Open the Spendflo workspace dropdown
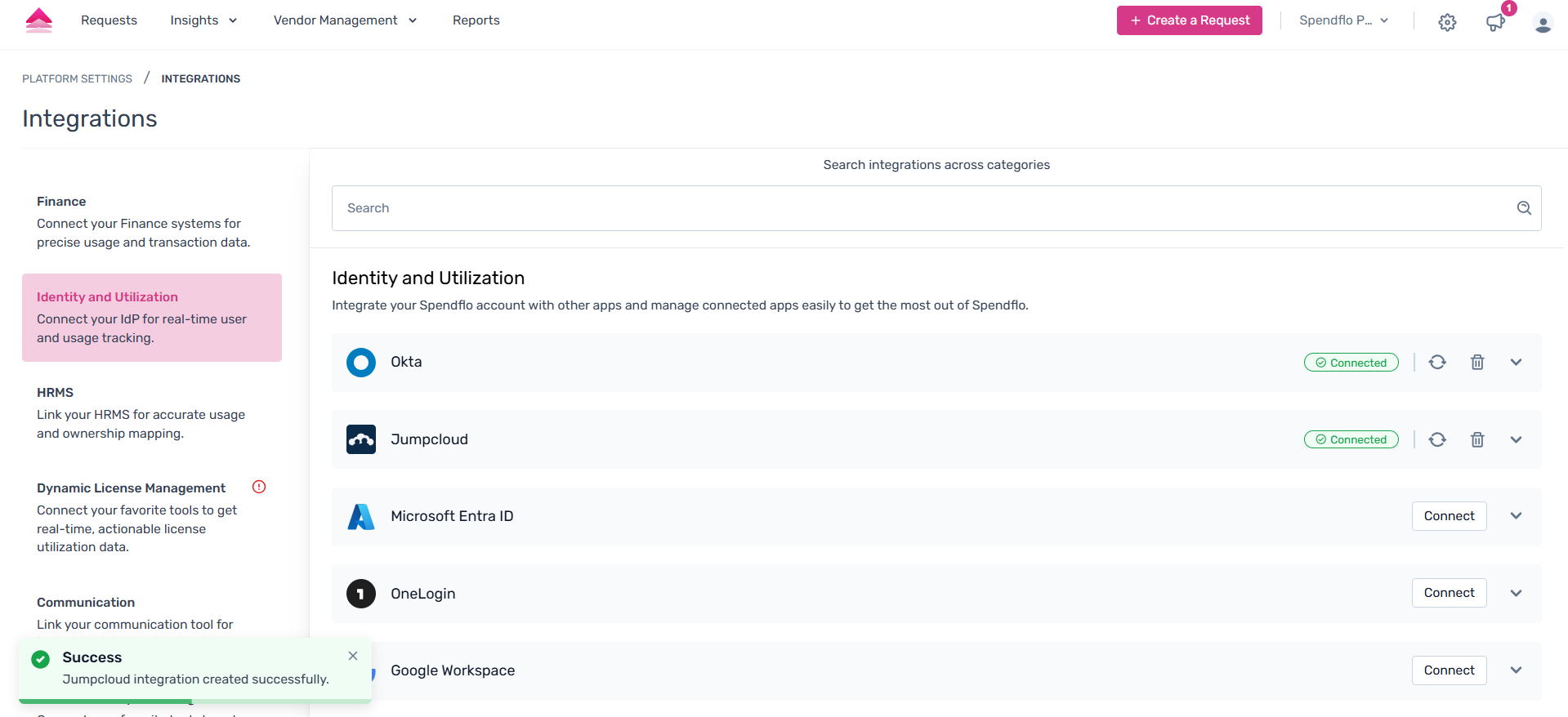 coord(1343,20)
